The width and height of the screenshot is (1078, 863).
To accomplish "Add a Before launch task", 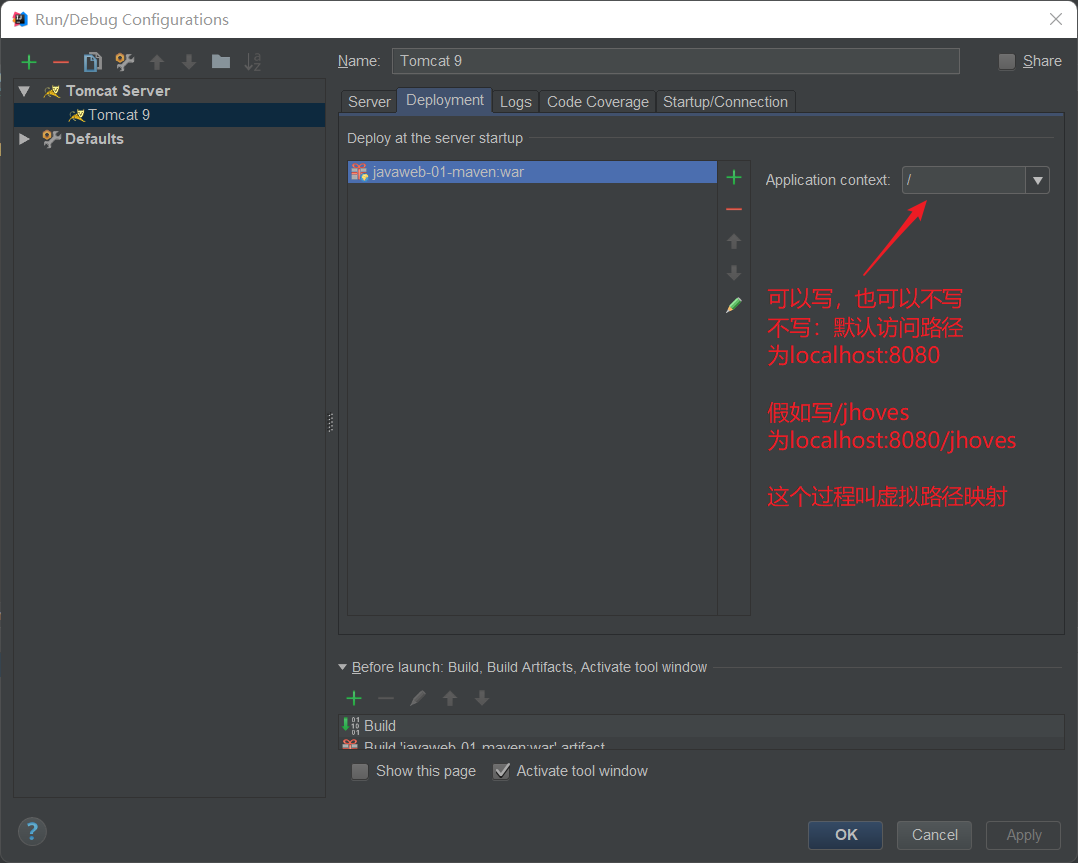I will point(354,699).
